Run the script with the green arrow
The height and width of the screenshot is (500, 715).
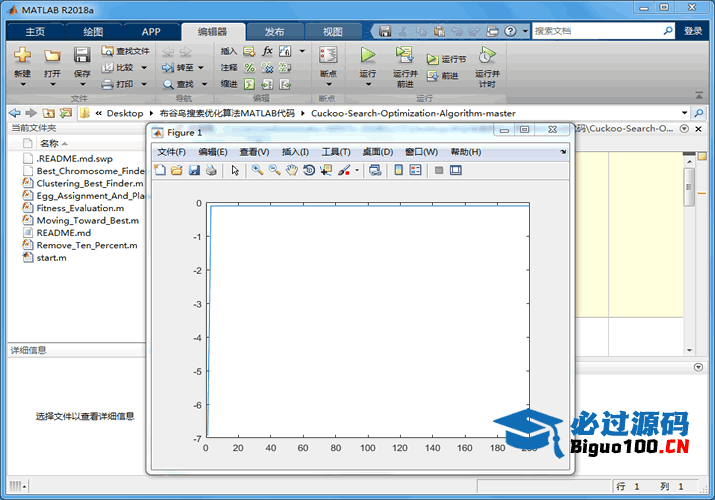pyautogui.click(x=368, y=55)
